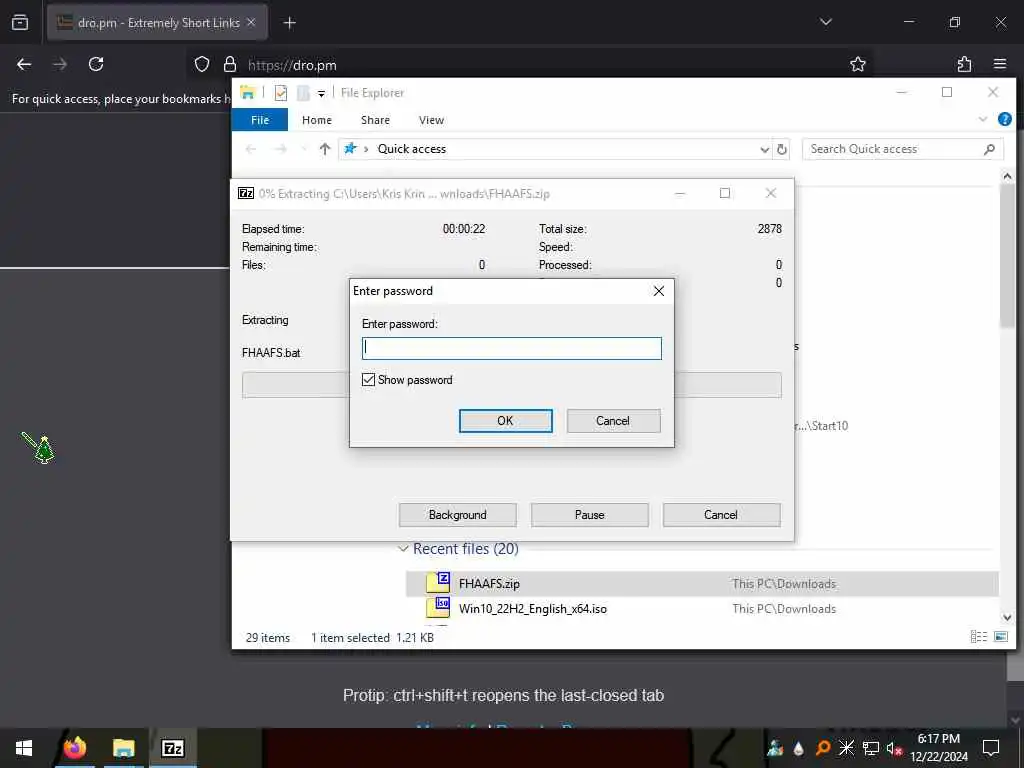Click into the Enter password field
Viewport: 1024px width, 768px height.
(x=511, y=348)
